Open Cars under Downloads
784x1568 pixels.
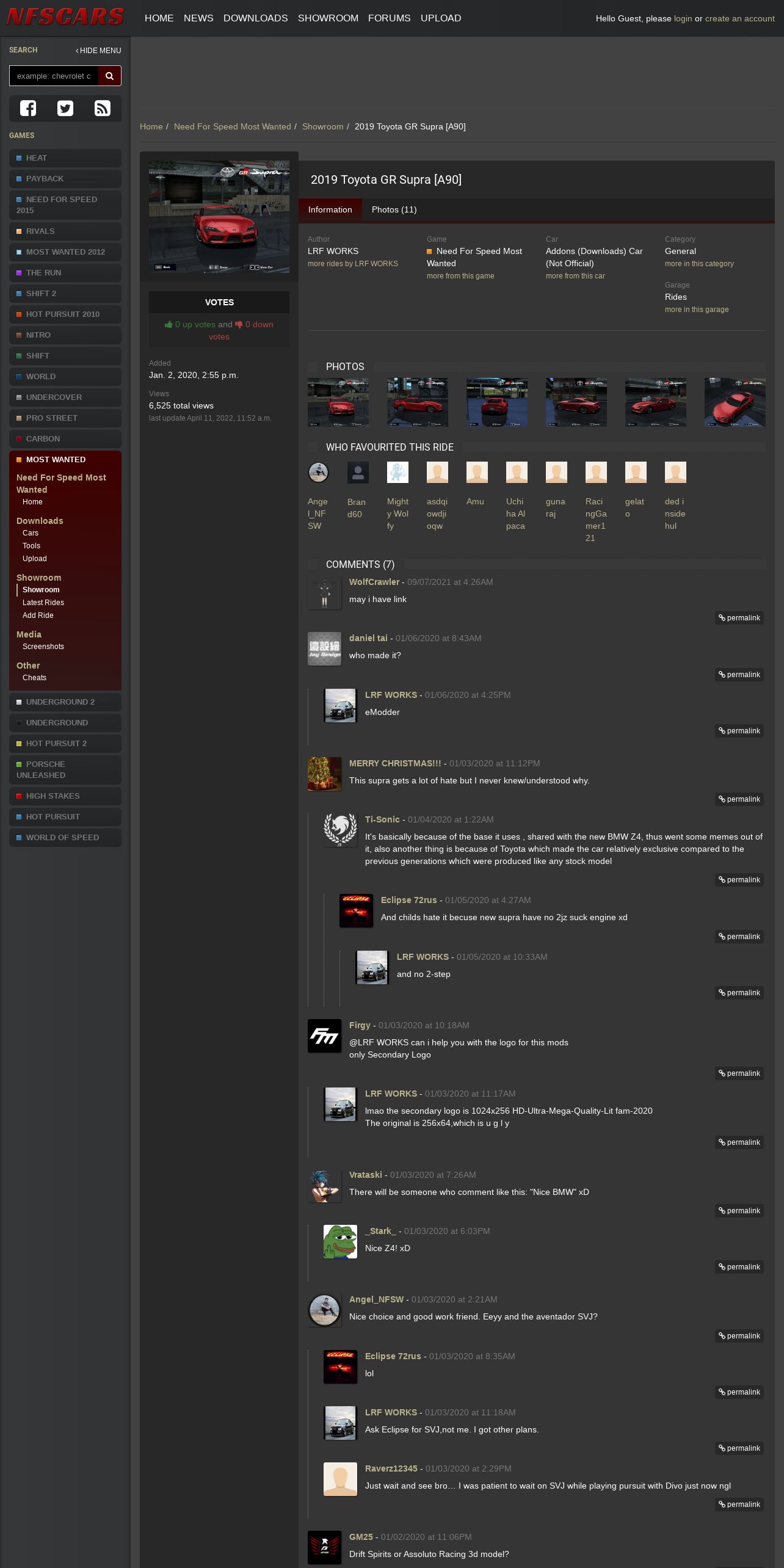[31, 533]
